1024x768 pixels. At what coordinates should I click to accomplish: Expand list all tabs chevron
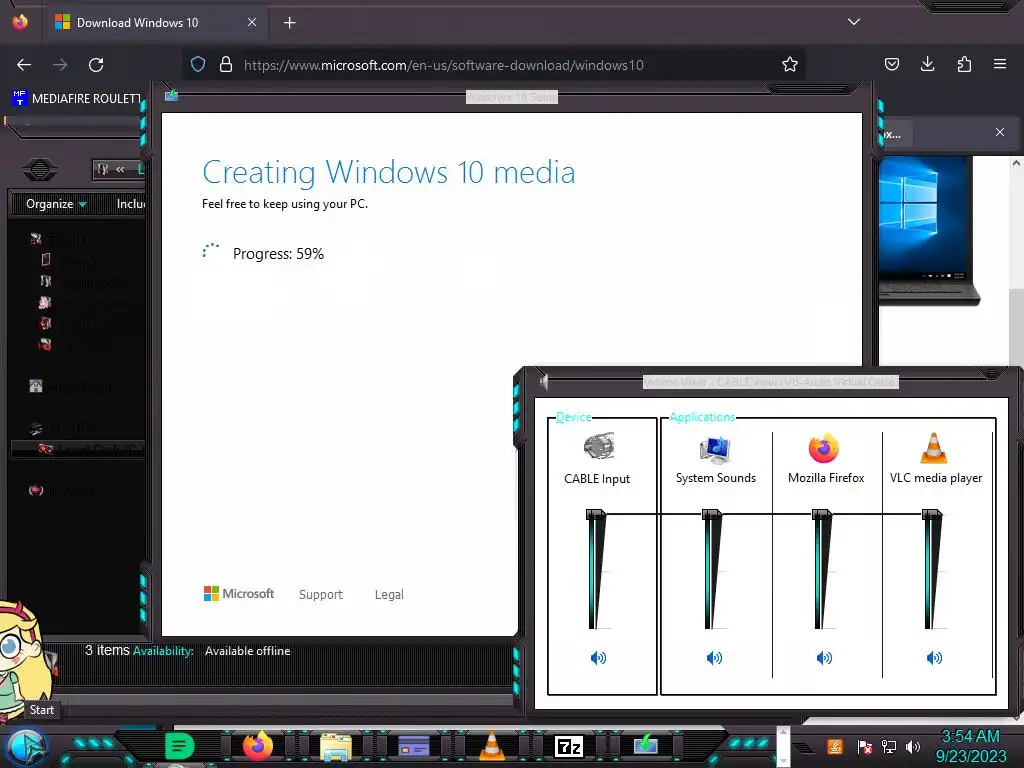tap(854, 22)
